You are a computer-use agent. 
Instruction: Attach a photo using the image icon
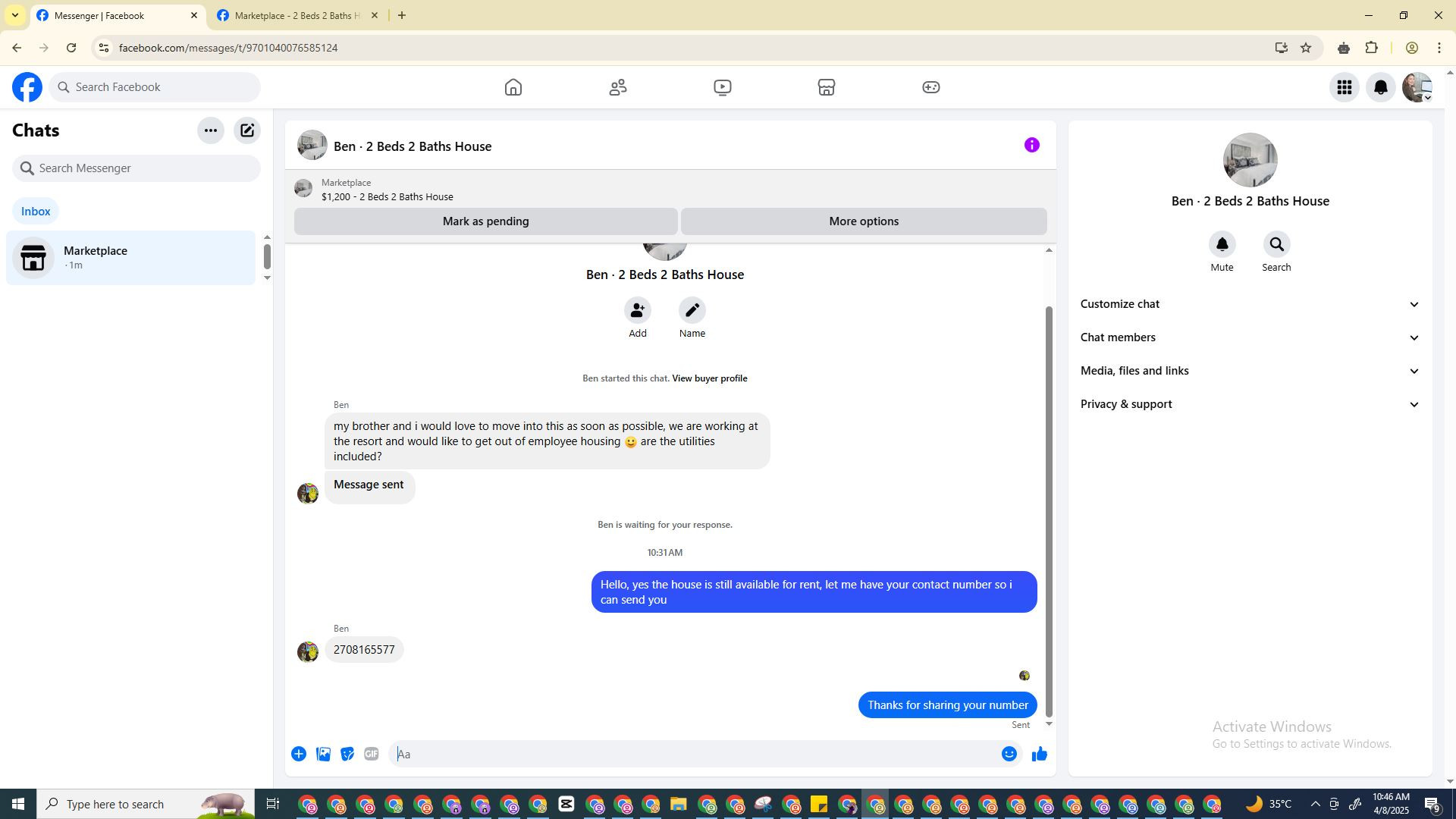[323, 754]
